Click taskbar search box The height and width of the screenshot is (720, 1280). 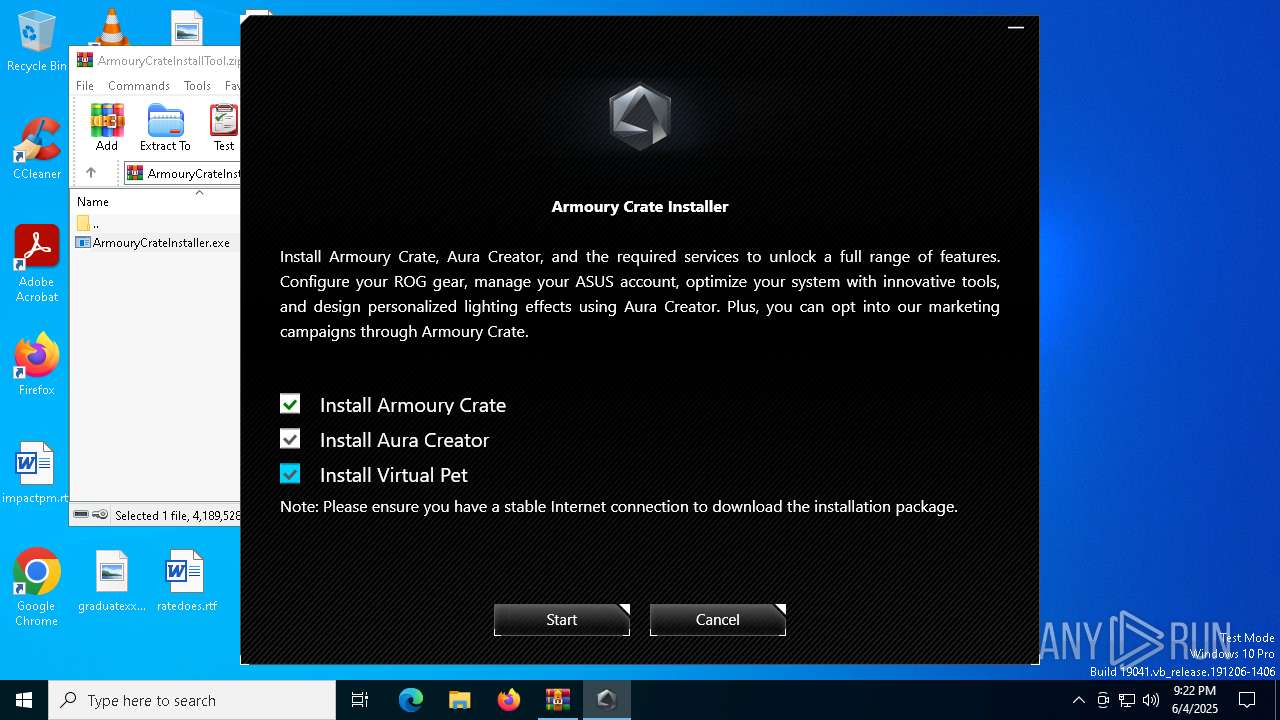point(192,700)
